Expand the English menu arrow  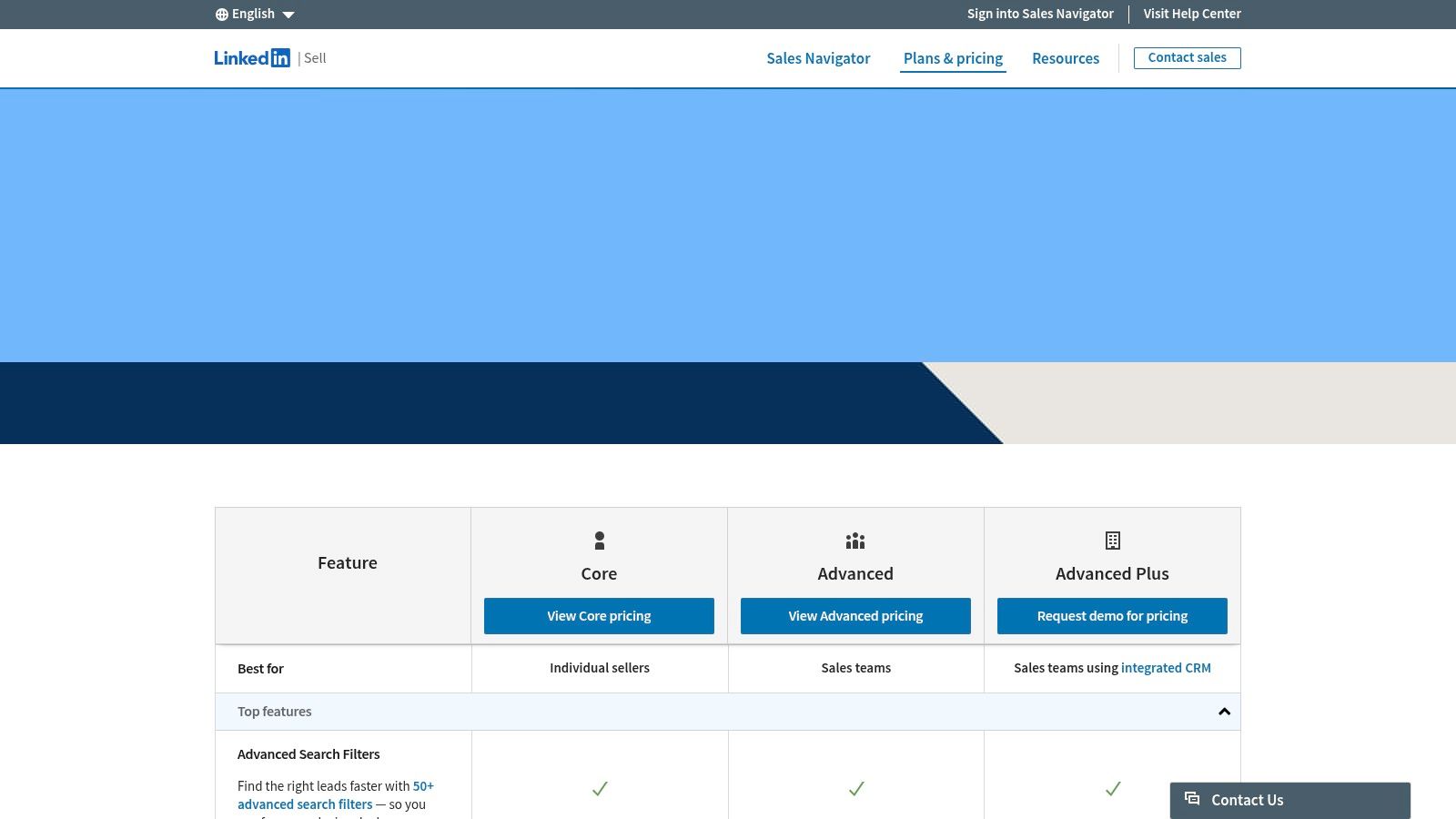(288, 15)
